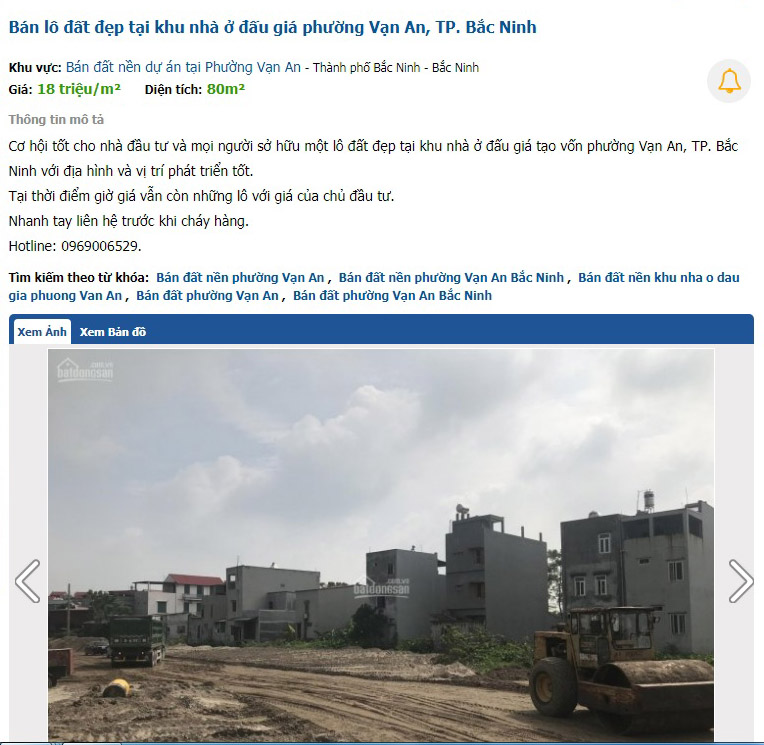Viewport: 764px width, 745px height.
Task: Open the listing title Bán lô đất đẹp
Action: pos(272,27)
